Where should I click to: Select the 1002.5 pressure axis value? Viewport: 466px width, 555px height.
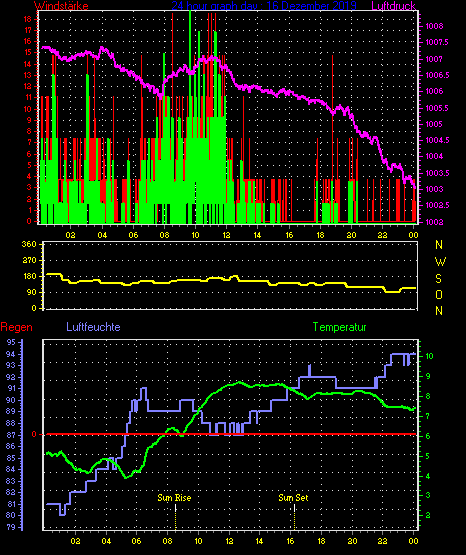[x=437, y=206]
